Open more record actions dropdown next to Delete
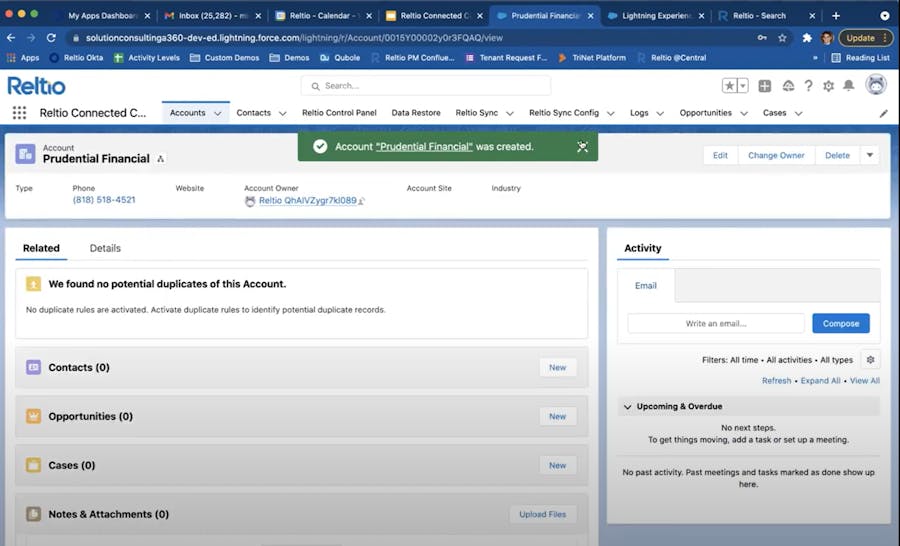This screenshot has height=546, width=900. (x=869, y=155)
